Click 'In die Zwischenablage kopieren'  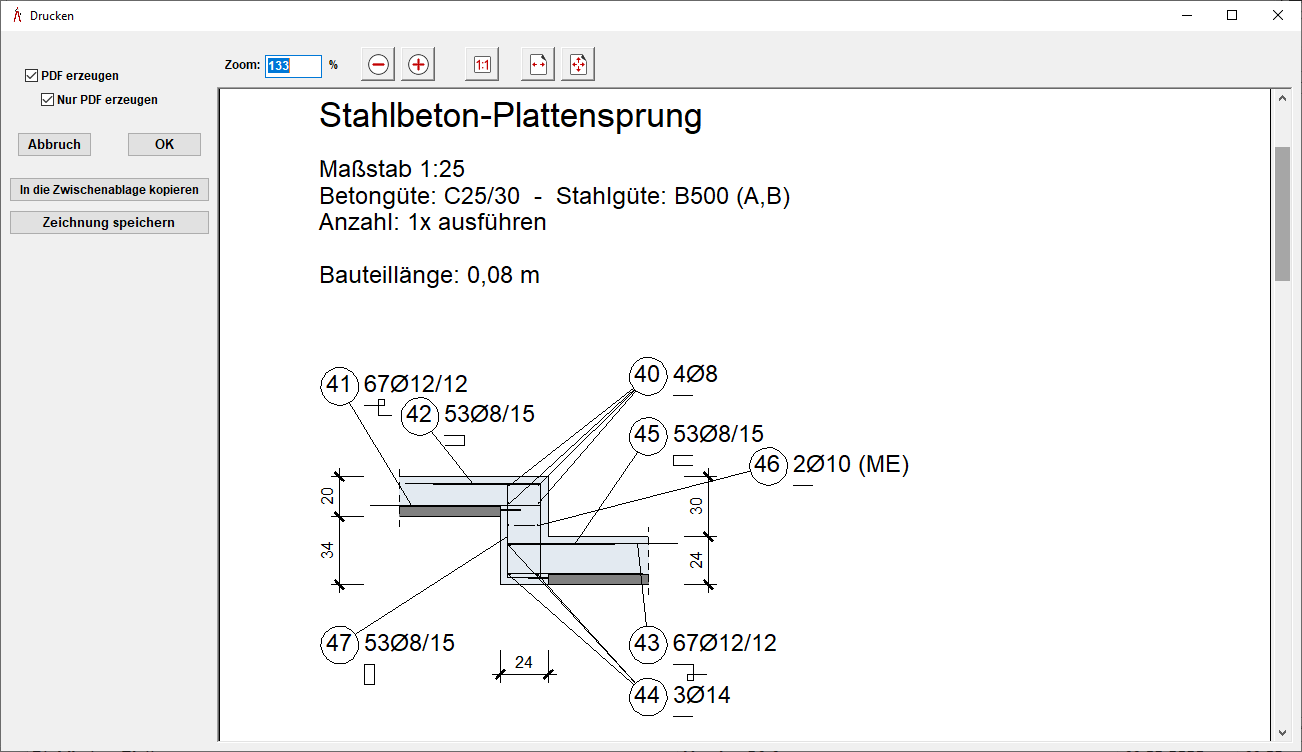click(109, 190)
